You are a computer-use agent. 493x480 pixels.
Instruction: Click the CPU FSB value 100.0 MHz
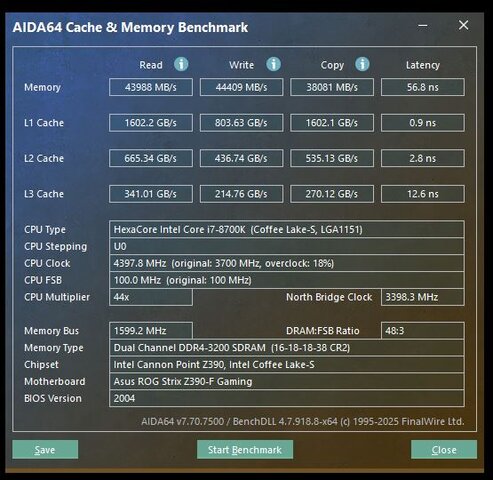click(287, 280)
